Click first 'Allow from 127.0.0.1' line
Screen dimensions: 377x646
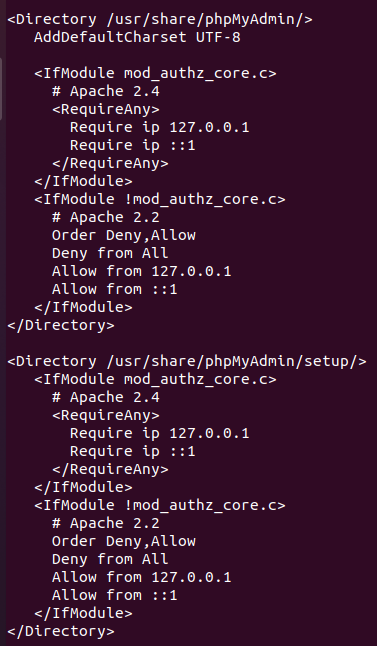click(142, 272)
